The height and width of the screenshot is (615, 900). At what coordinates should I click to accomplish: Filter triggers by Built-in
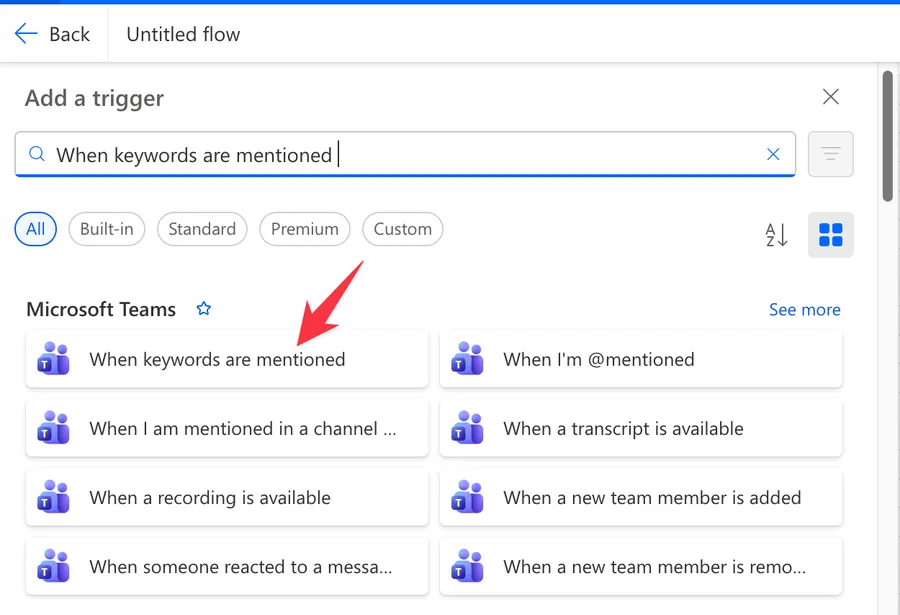tap(107, 229)
